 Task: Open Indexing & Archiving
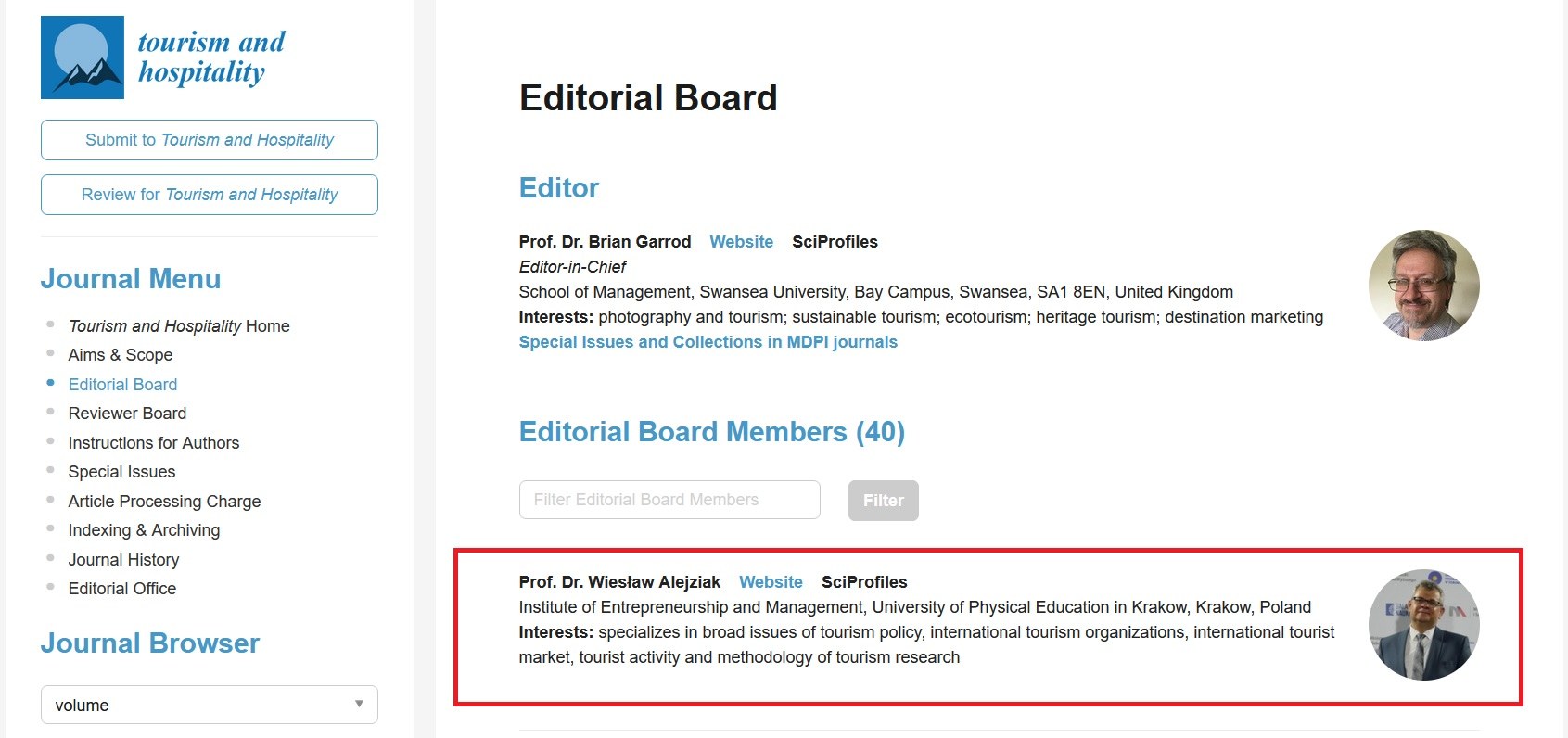(x=144, y=530)
